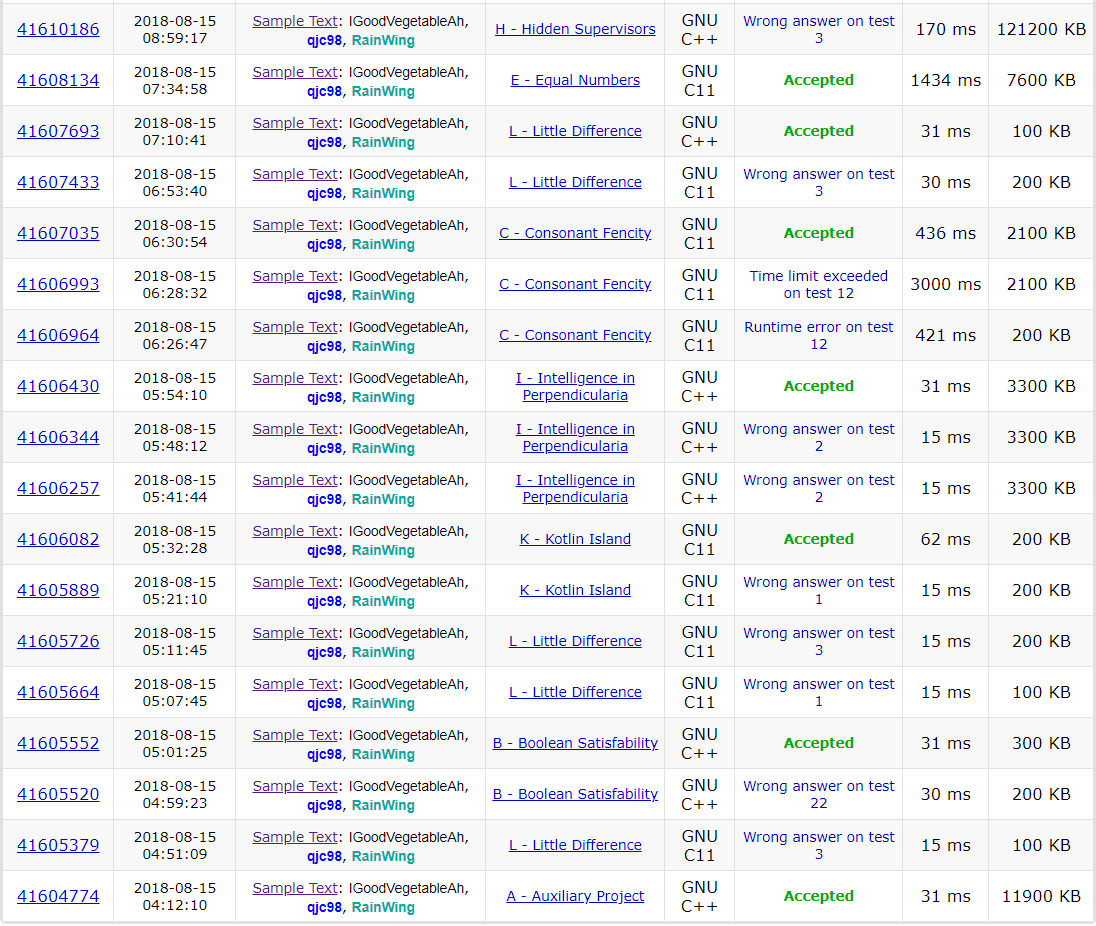Click submission 41605520
Screen dimensions: 1096x926
point(58,794)
